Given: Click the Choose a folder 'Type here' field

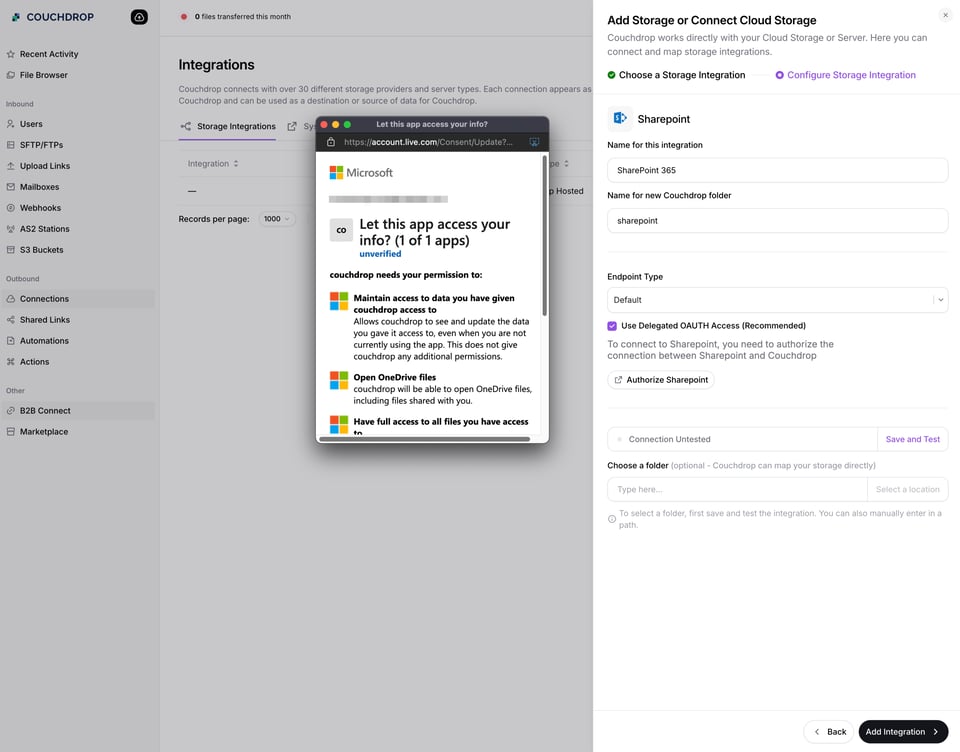Looking at the screenshot, I should [x=737, y=489].
